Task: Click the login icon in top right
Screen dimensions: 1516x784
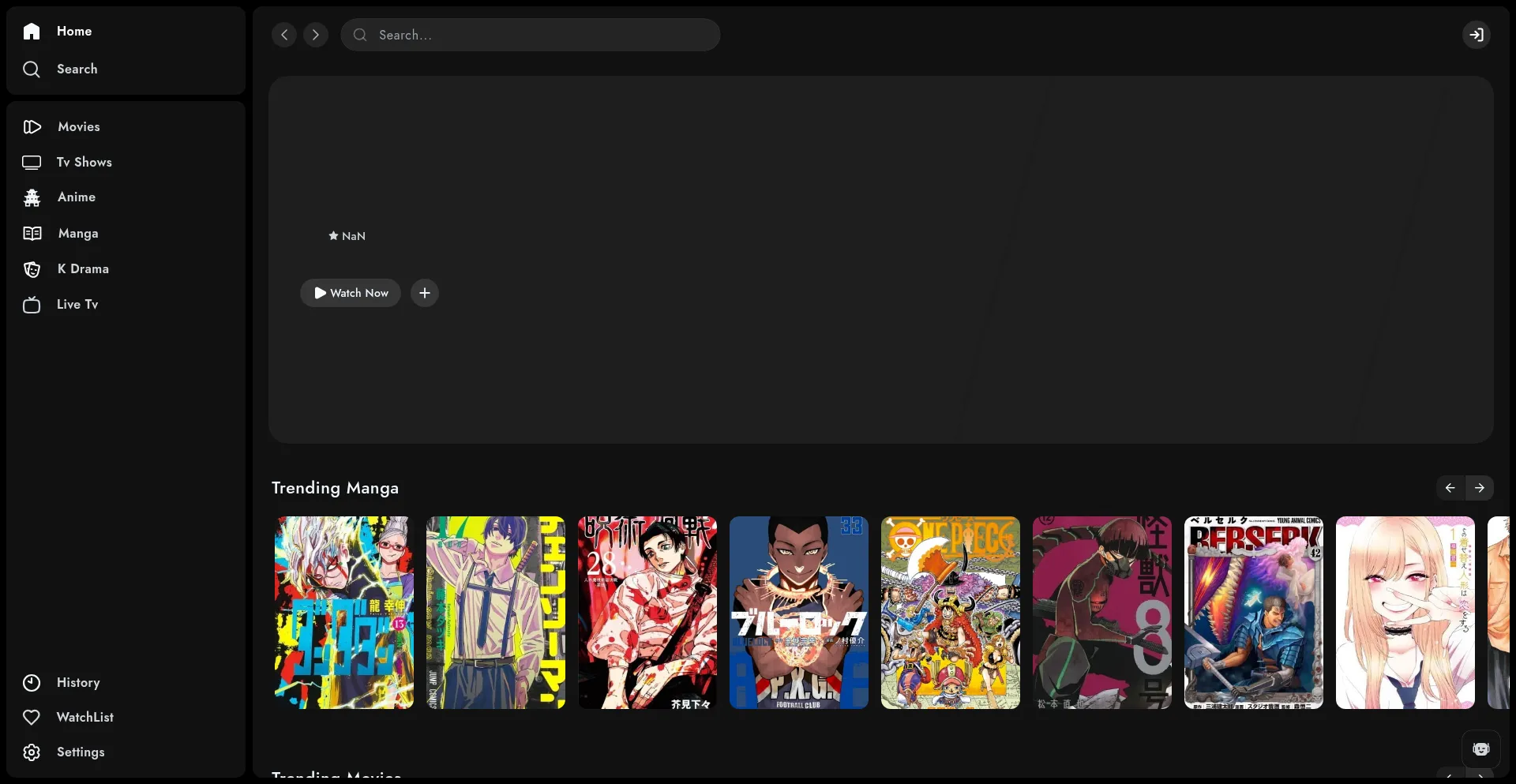Action: (x=1476, y=35)
